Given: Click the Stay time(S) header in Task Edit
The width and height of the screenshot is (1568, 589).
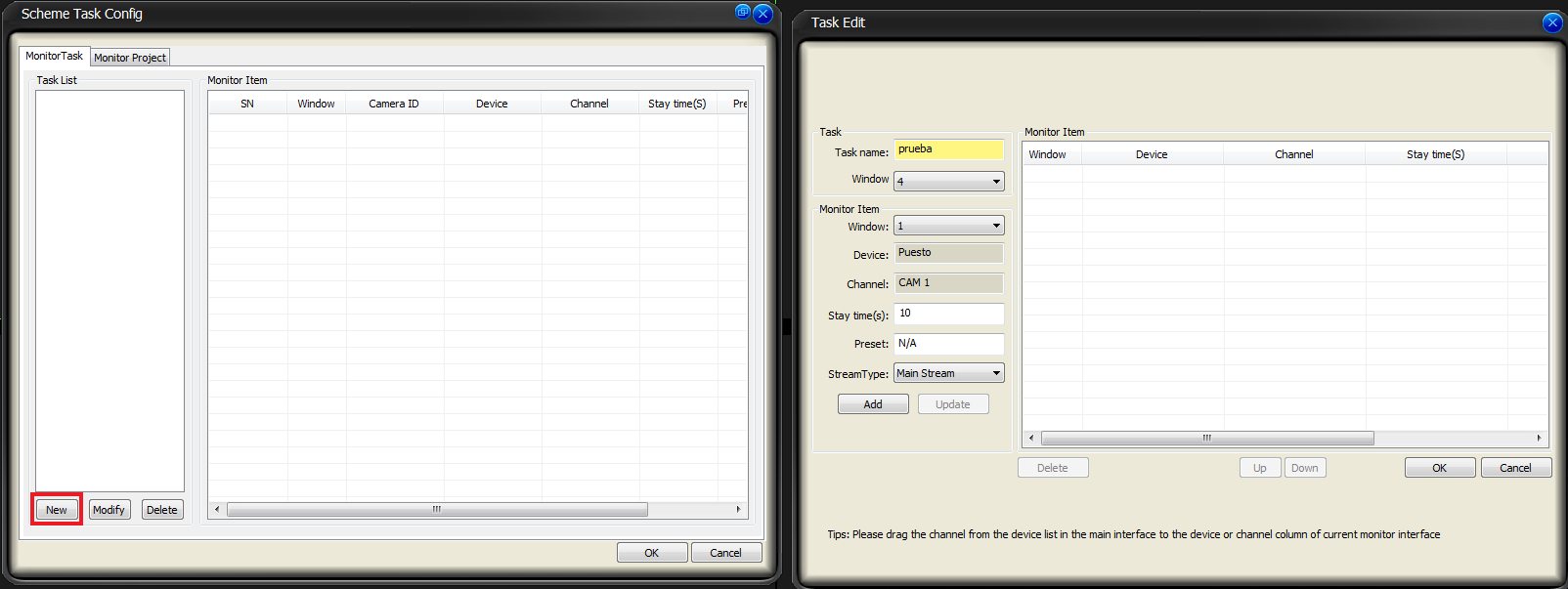Looking at the screenshot, I should [1436, 154].
